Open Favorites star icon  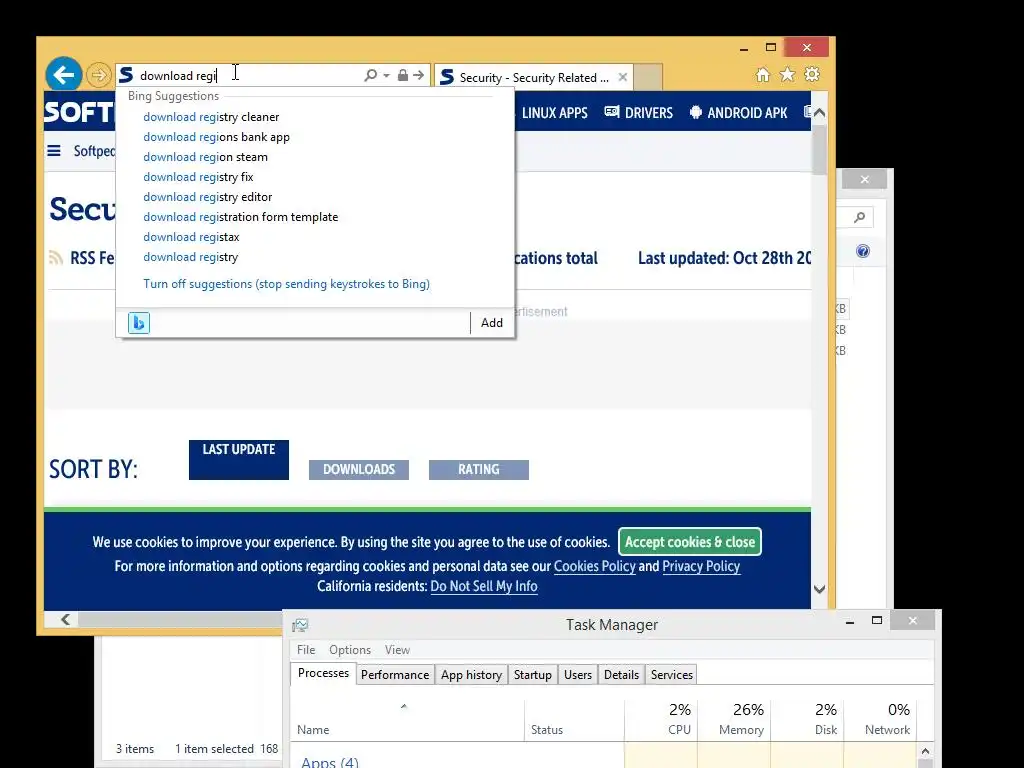tap(788, 74)
